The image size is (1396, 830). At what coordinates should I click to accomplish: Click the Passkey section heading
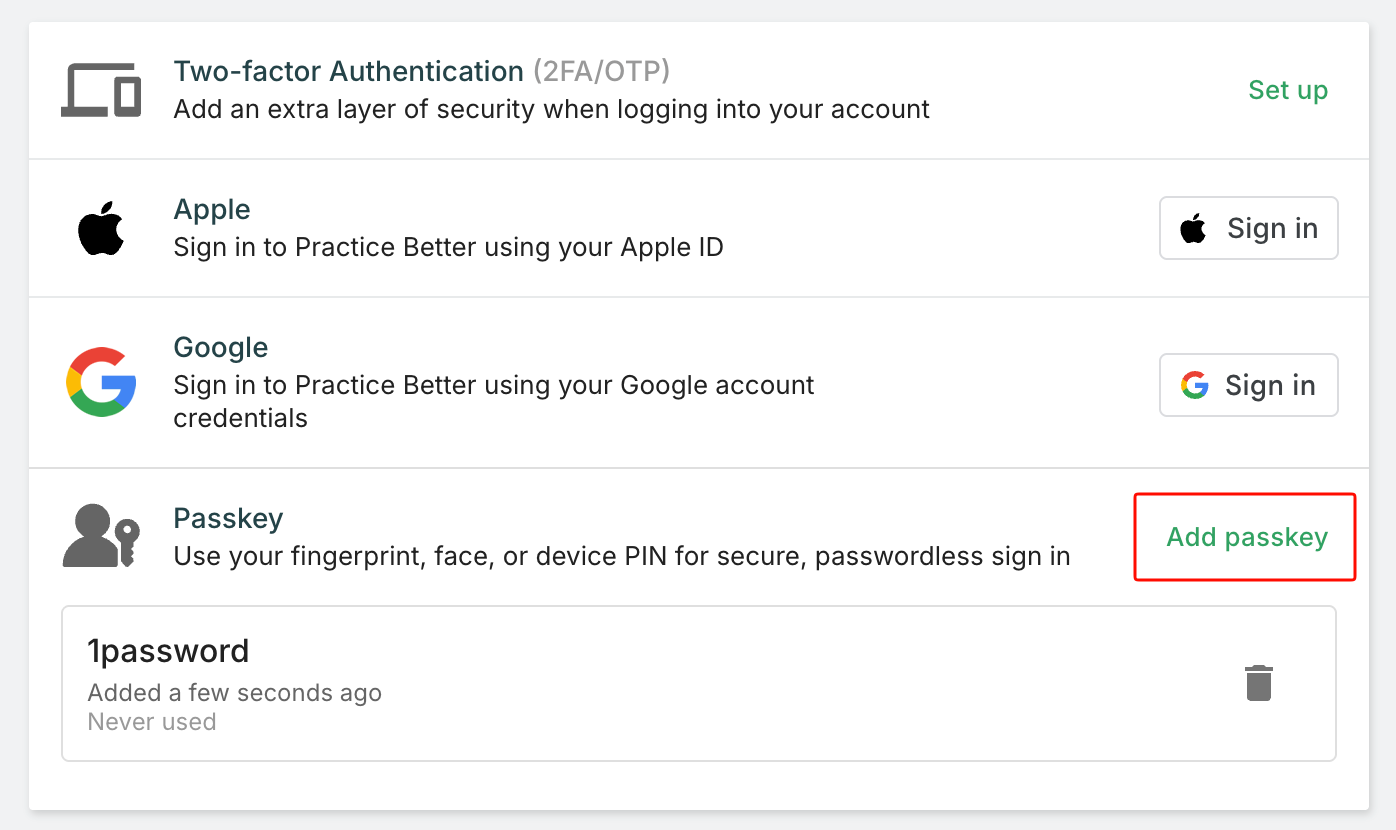click(x=228, y=519)
